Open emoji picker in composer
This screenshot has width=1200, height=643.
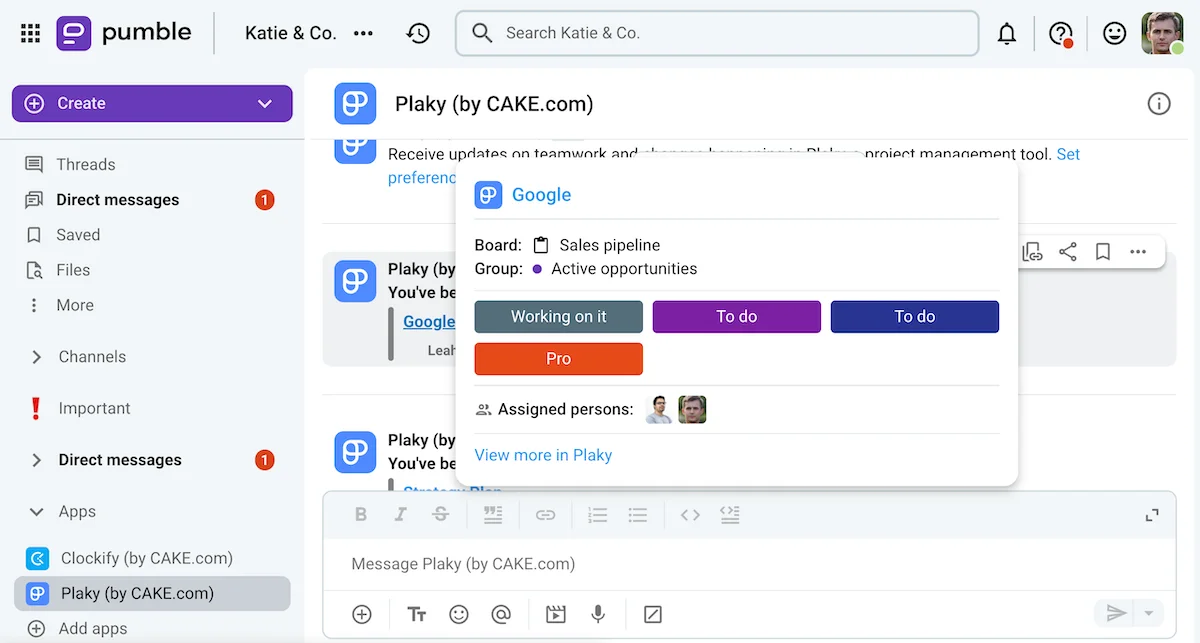(459, 614)
